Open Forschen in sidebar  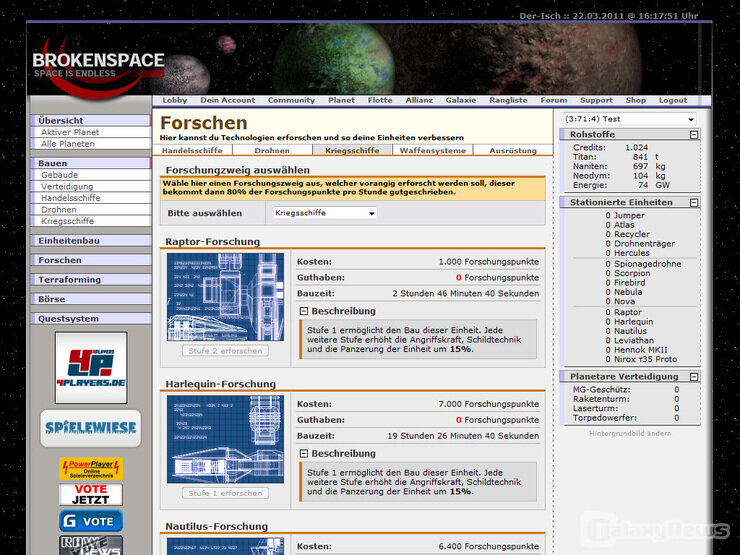[91, 260]
